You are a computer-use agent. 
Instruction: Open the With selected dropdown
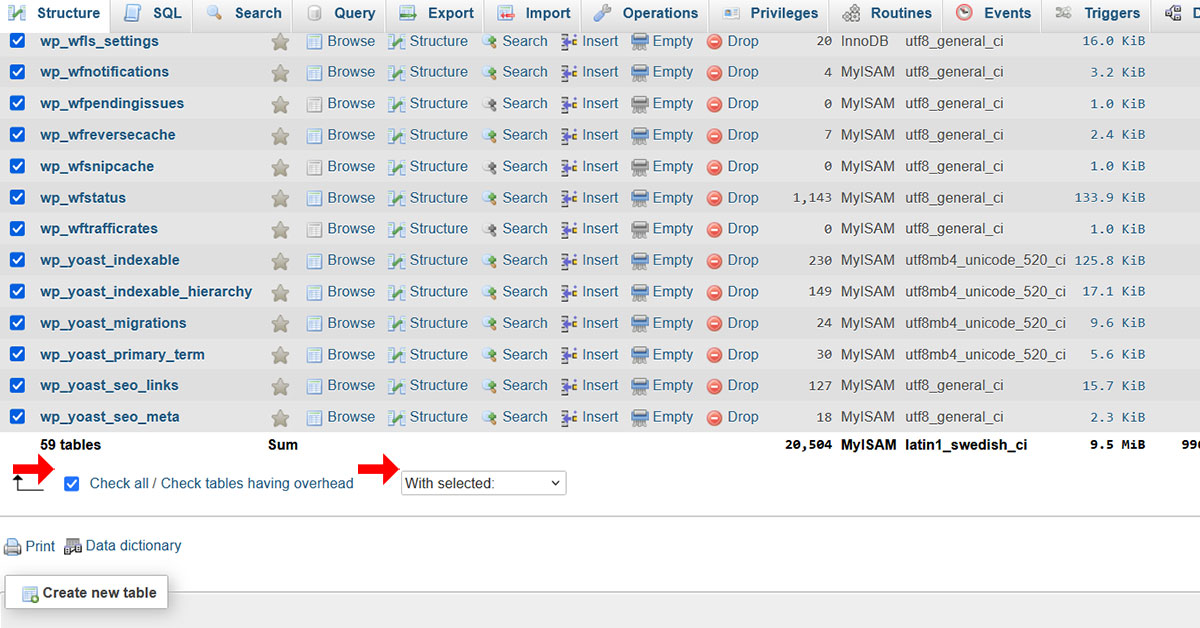point(483,484)
